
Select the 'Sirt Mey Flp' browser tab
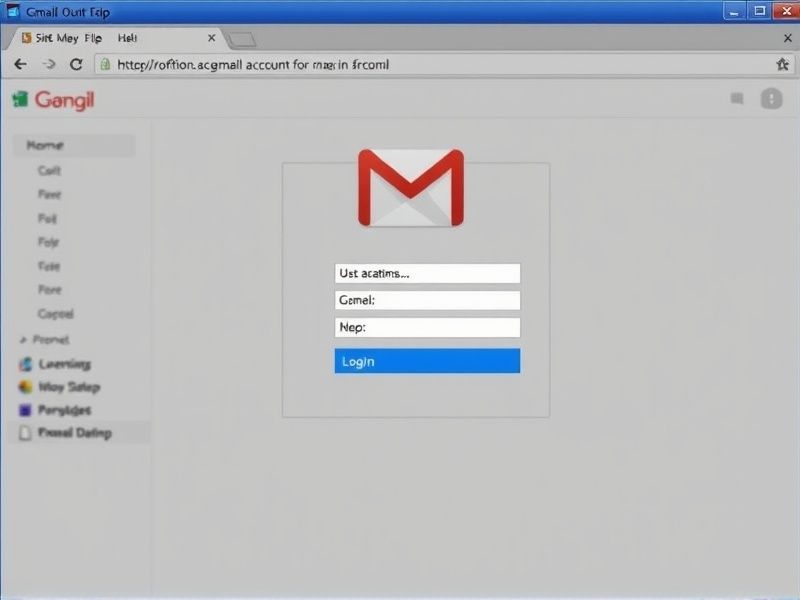[x=115, y=38]
